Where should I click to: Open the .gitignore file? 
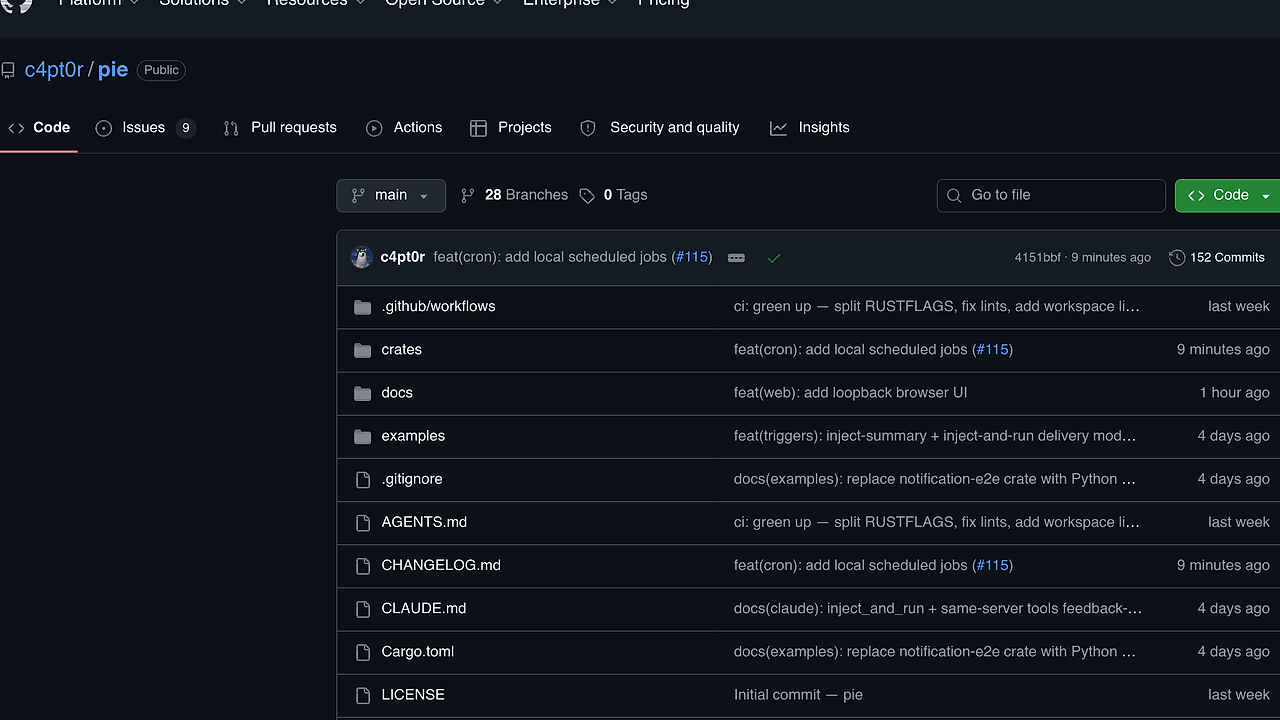[x=412, y=478]
